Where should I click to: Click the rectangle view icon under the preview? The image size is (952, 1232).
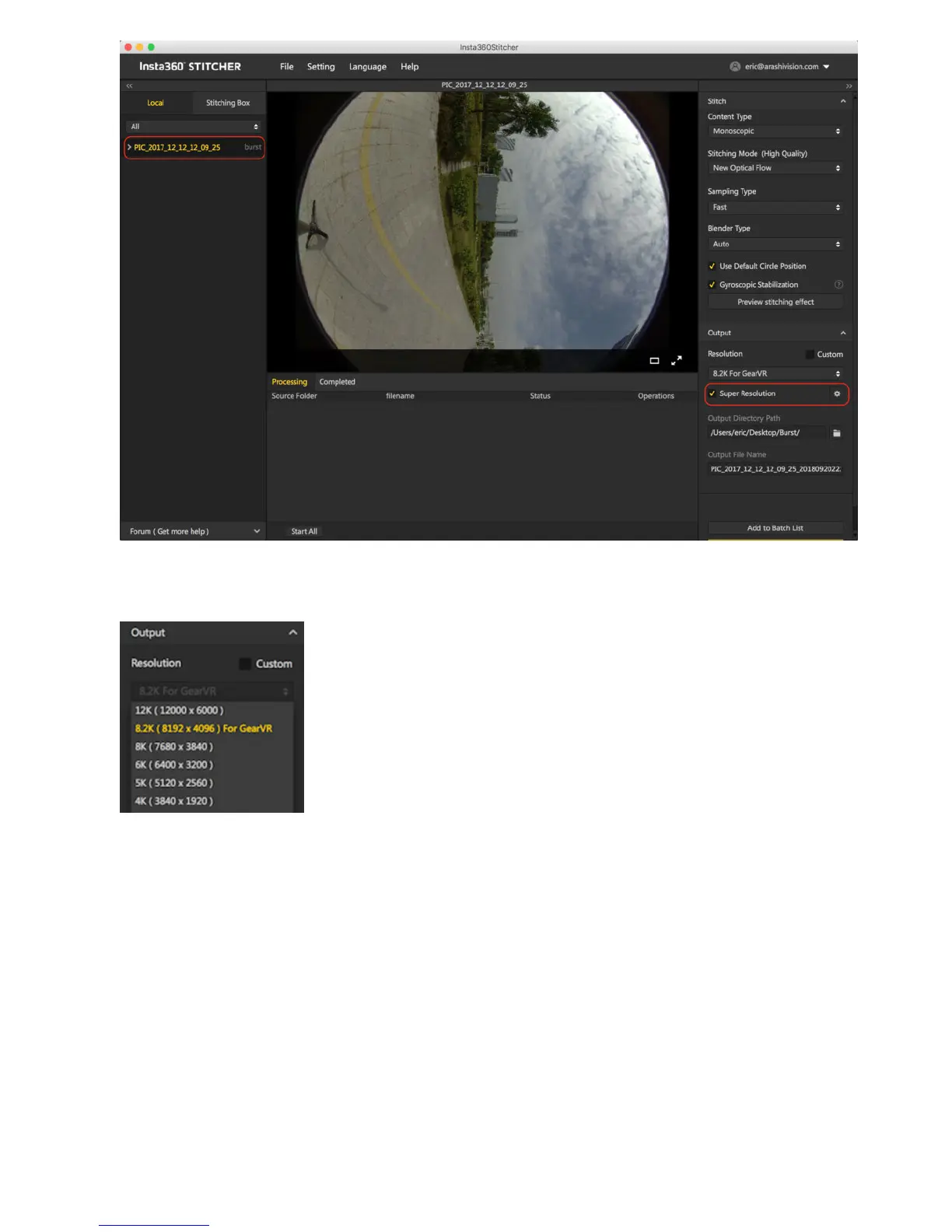tap(654, 361)
